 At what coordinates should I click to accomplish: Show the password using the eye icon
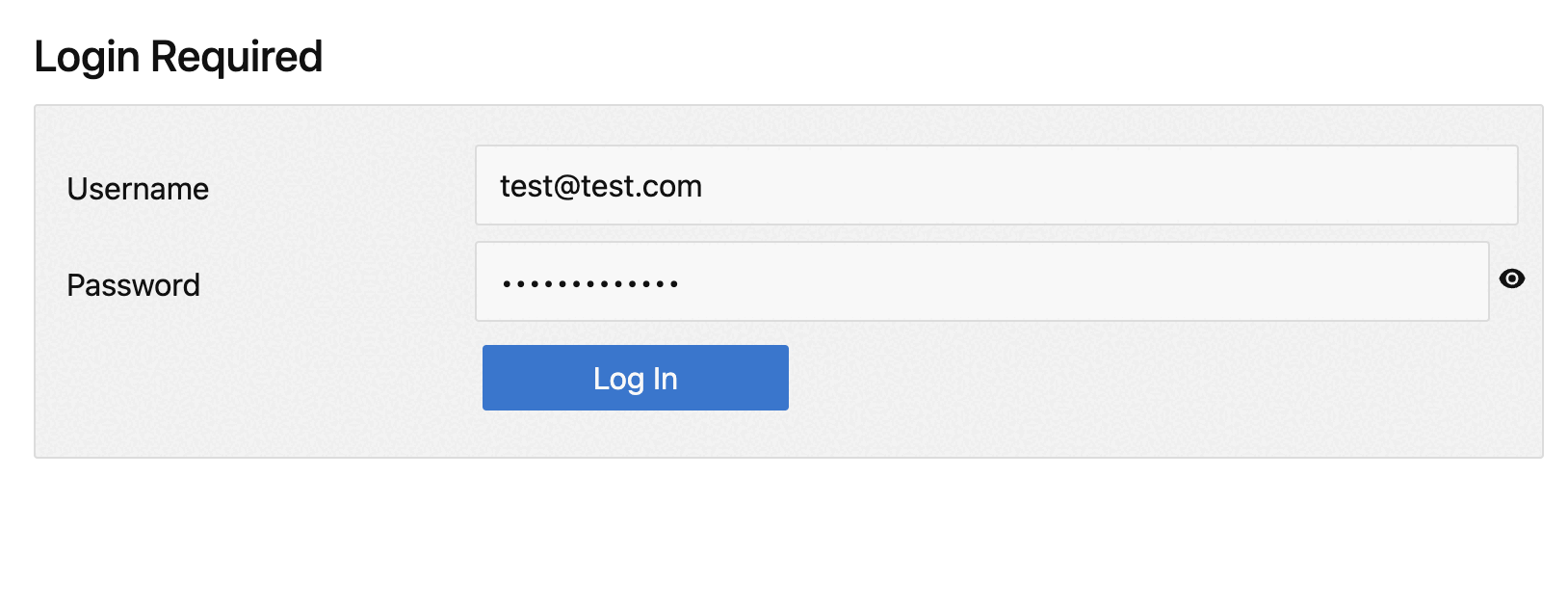(1511, 279)
